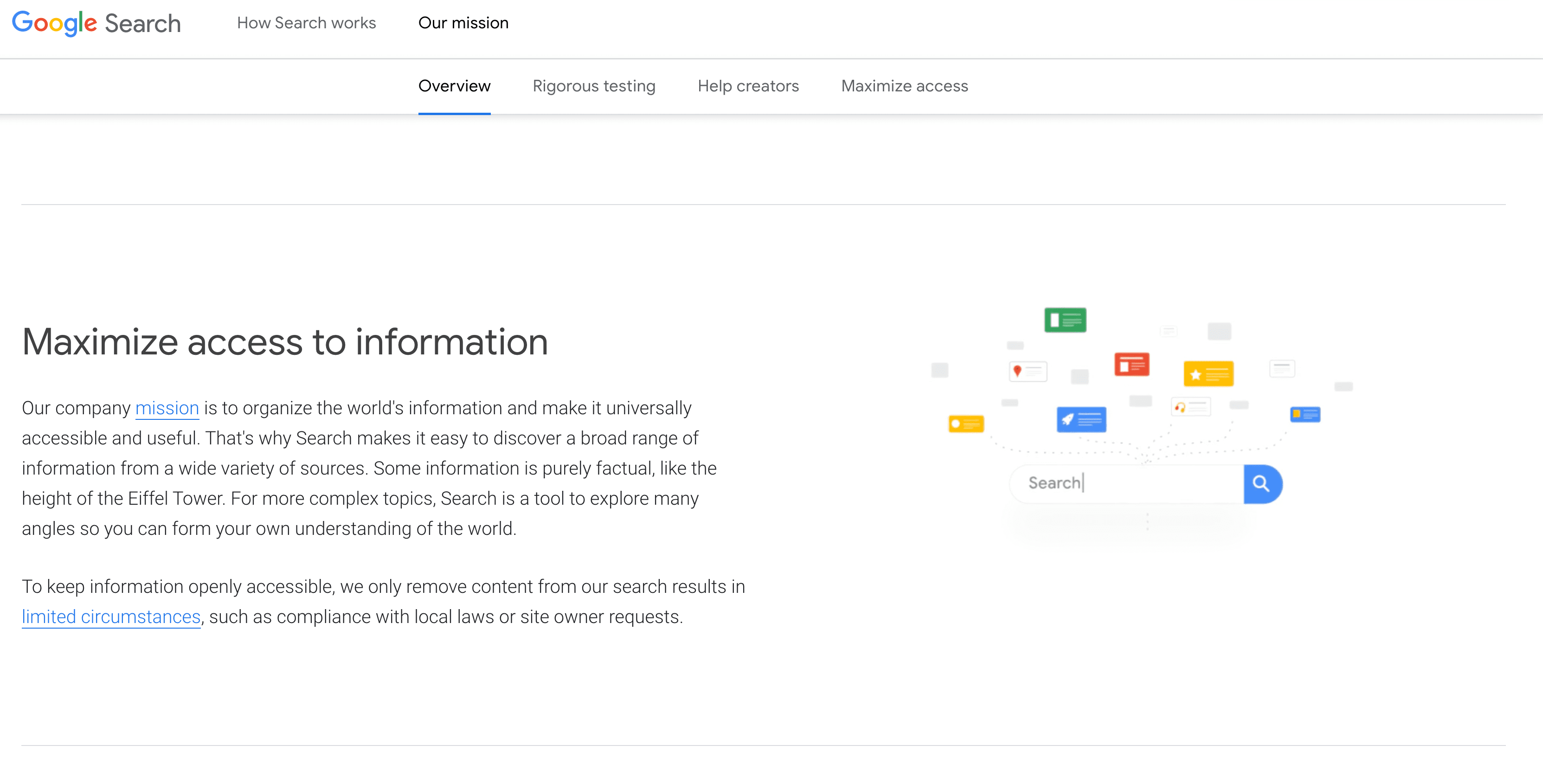Follow the mission hyperlink
Viewport: 1543px width, 784px height.
tap(167, 408)
